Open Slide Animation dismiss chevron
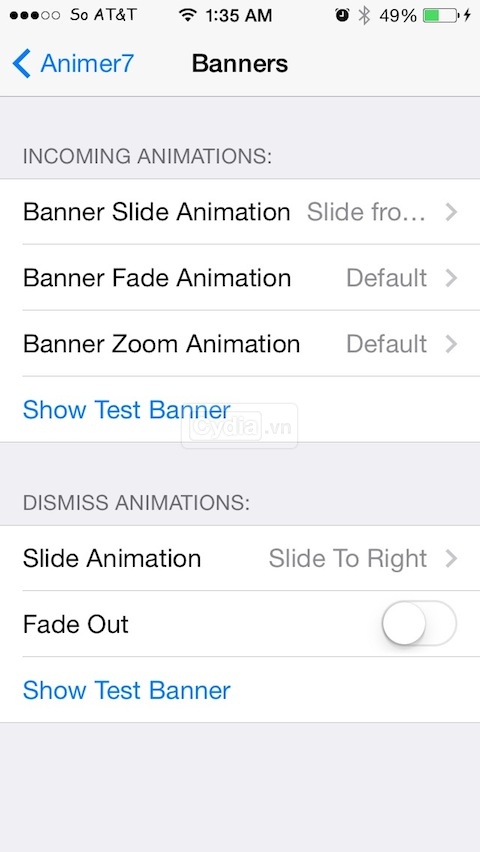This screenshot has height=852, width=480. [x=451, y=558]
